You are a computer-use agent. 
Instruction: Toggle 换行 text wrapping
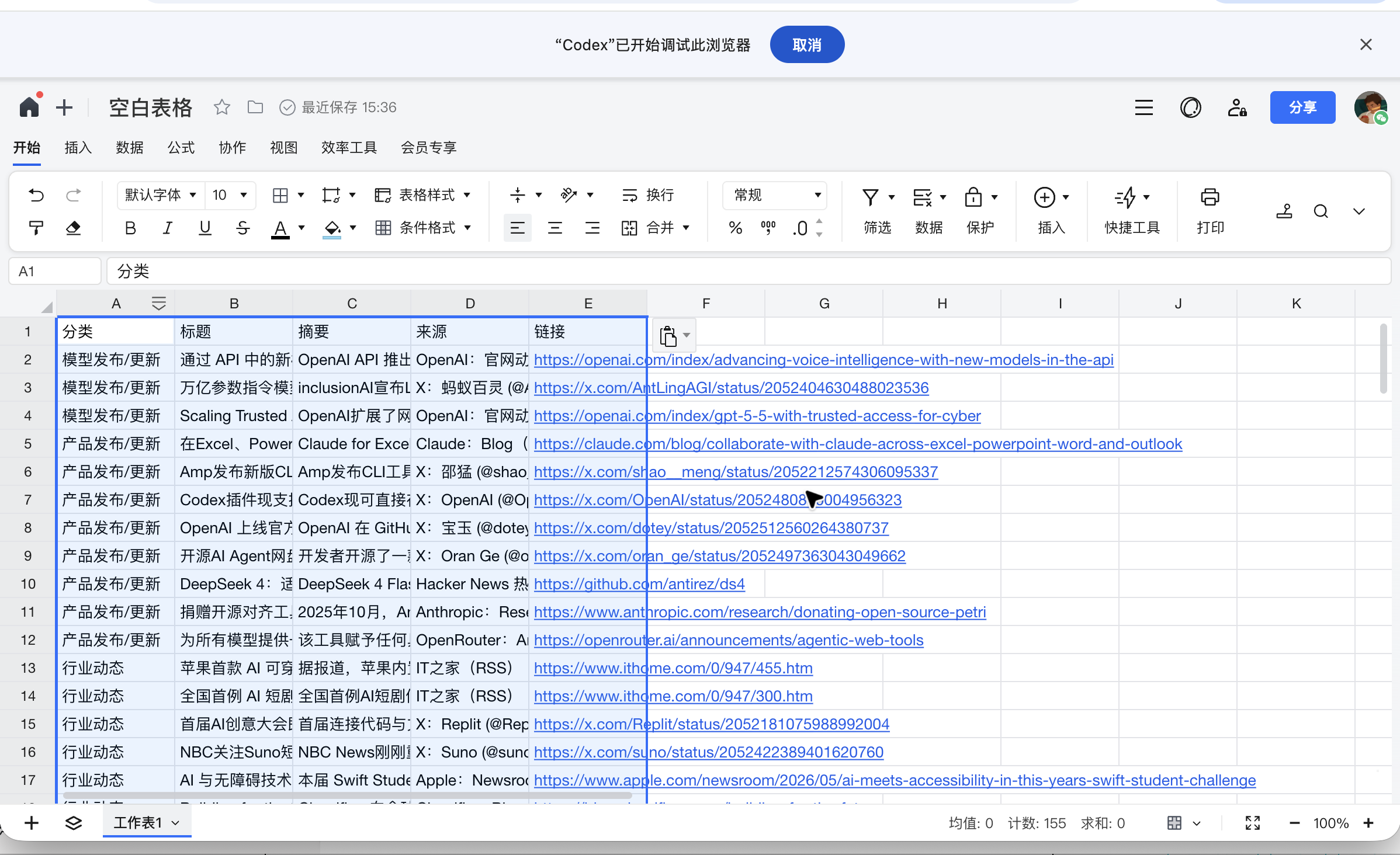(x=648, y=195)
